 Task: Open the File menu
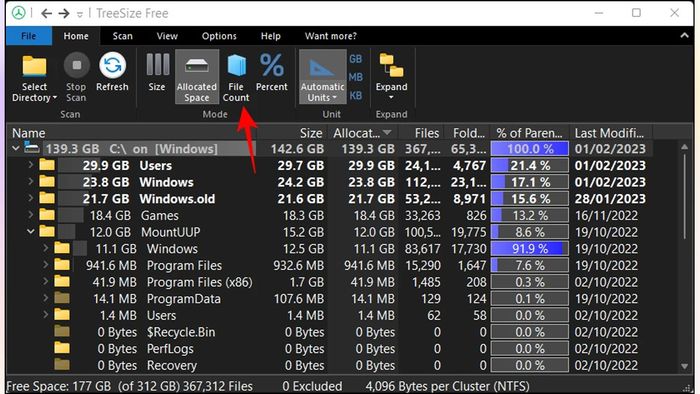29,36
